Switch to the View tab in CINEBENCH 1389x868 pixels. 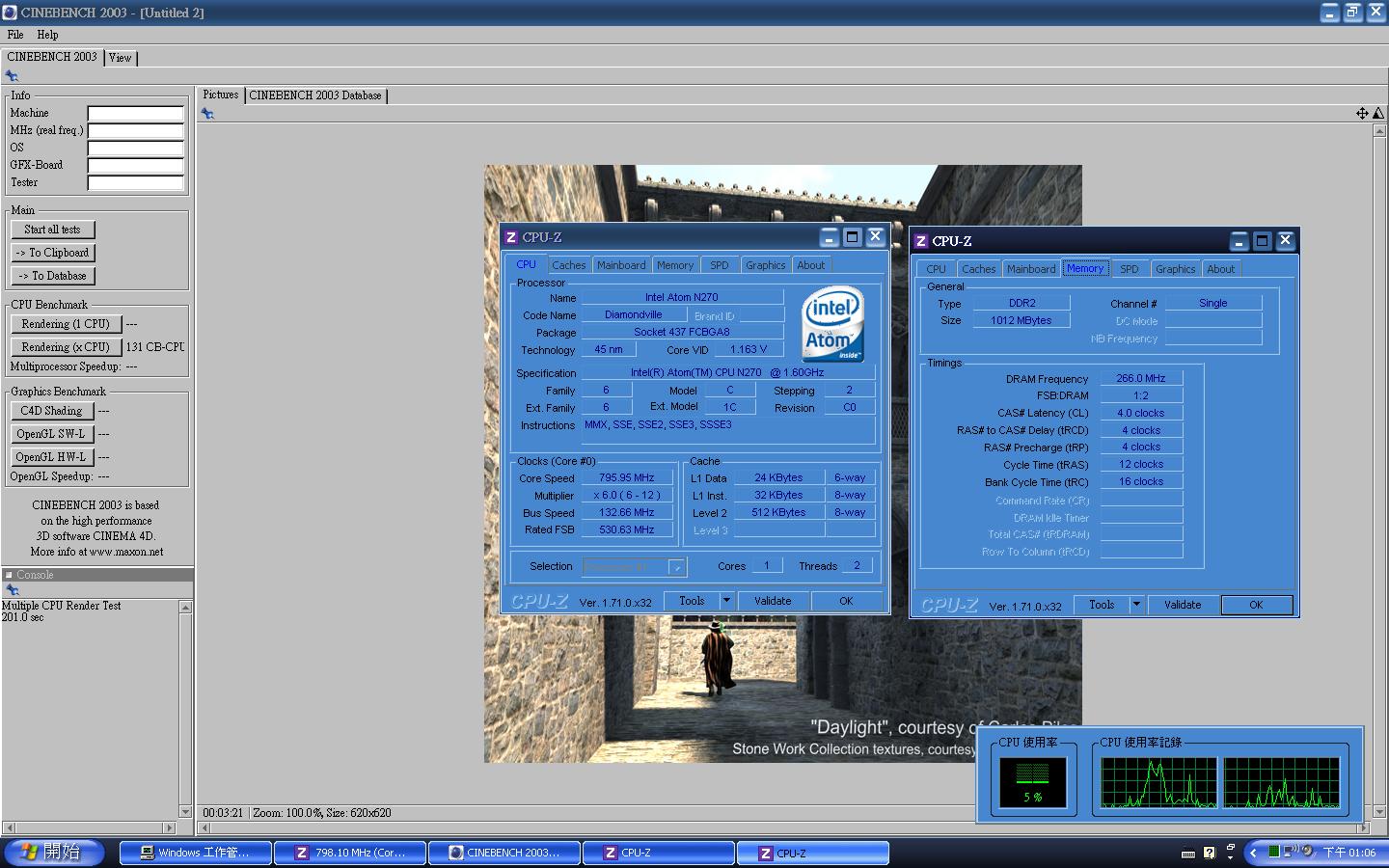click(120, 58)
